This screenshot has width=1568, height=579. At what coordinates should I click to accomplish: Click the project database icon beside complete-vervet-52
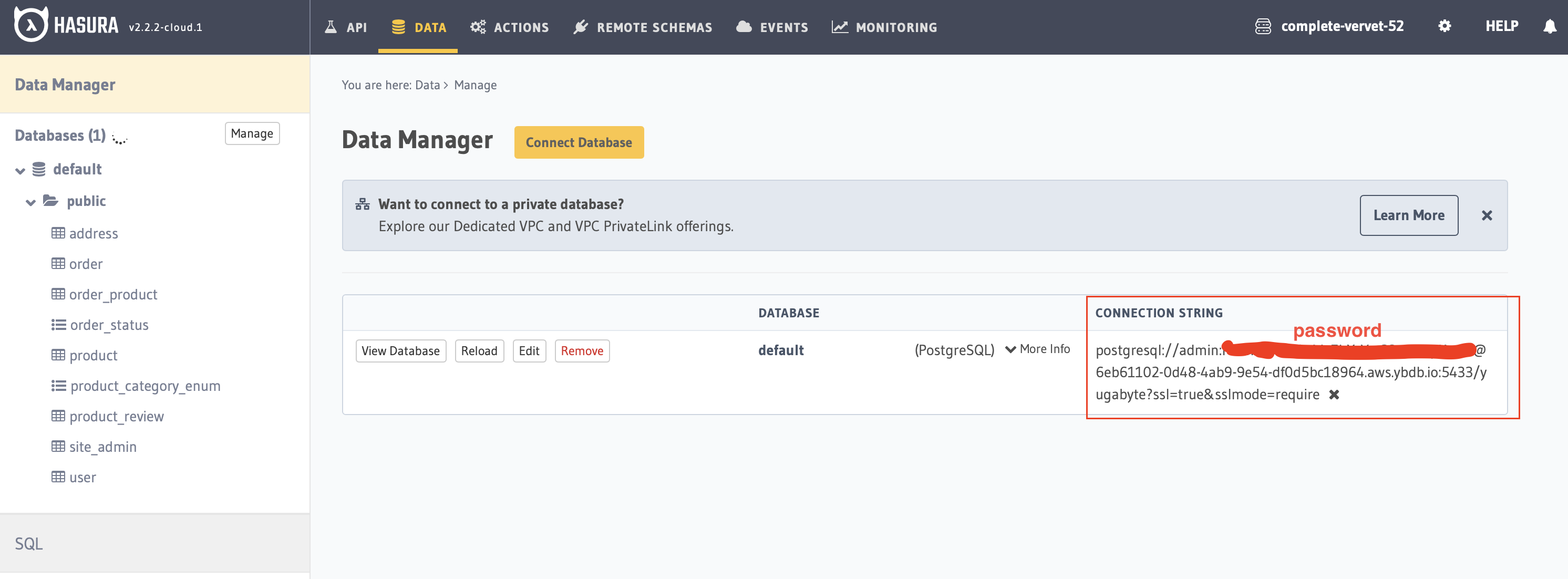click(1265, 26)
